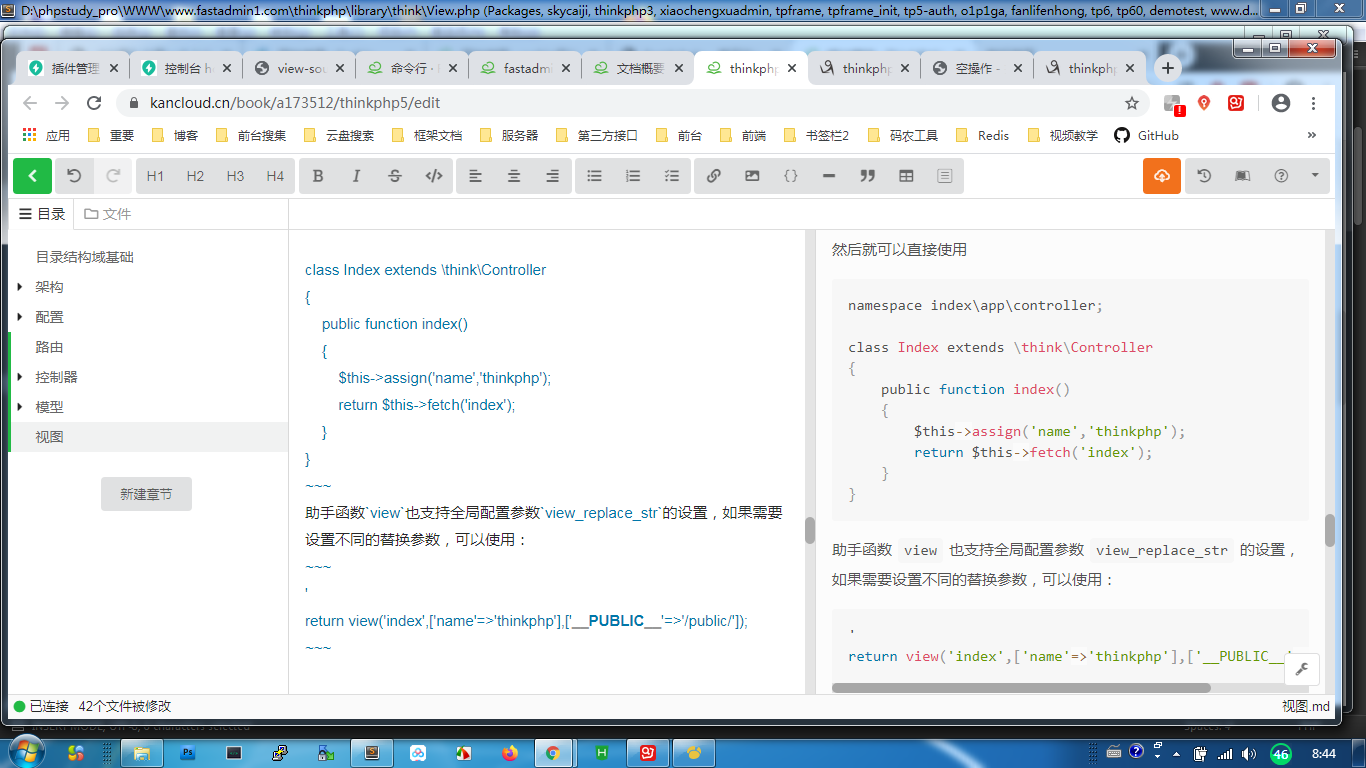This screenshot has width=1366, height=768.
Task: Align text right
Action: coord(552,176)
